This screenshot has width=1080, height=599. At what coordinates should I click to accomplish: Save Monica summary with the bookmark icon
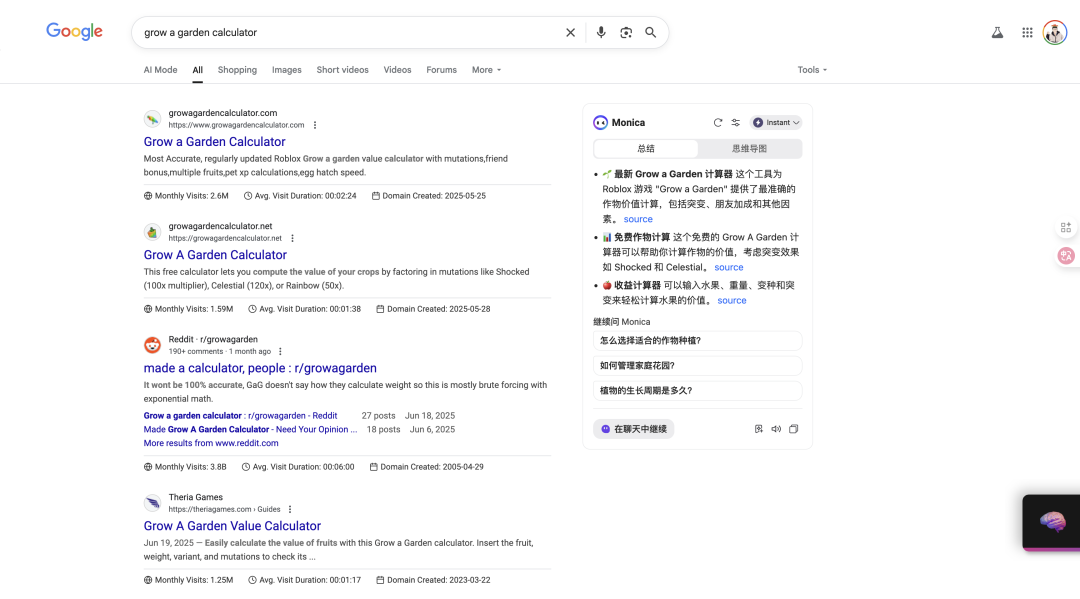coord(758,429)
